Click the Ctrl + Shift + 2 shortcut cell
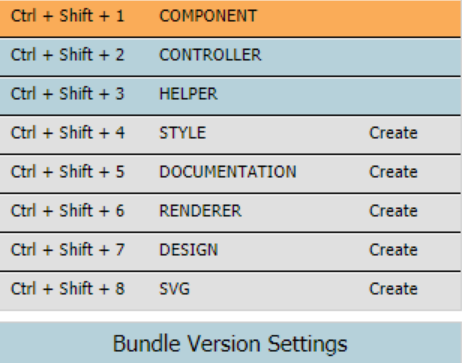462x363 pixels. (68, 55)
